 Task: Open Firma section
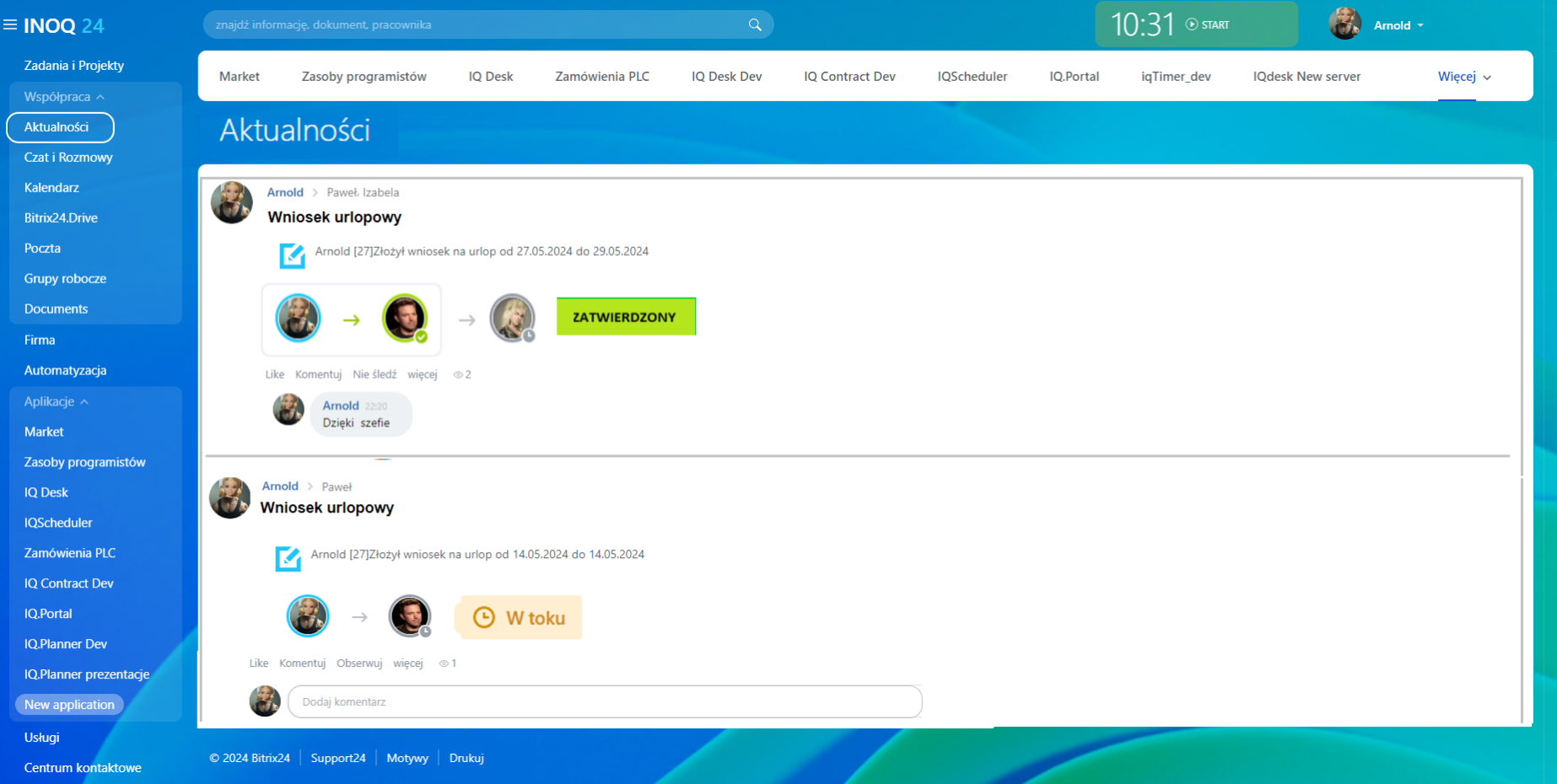[40, 341]
